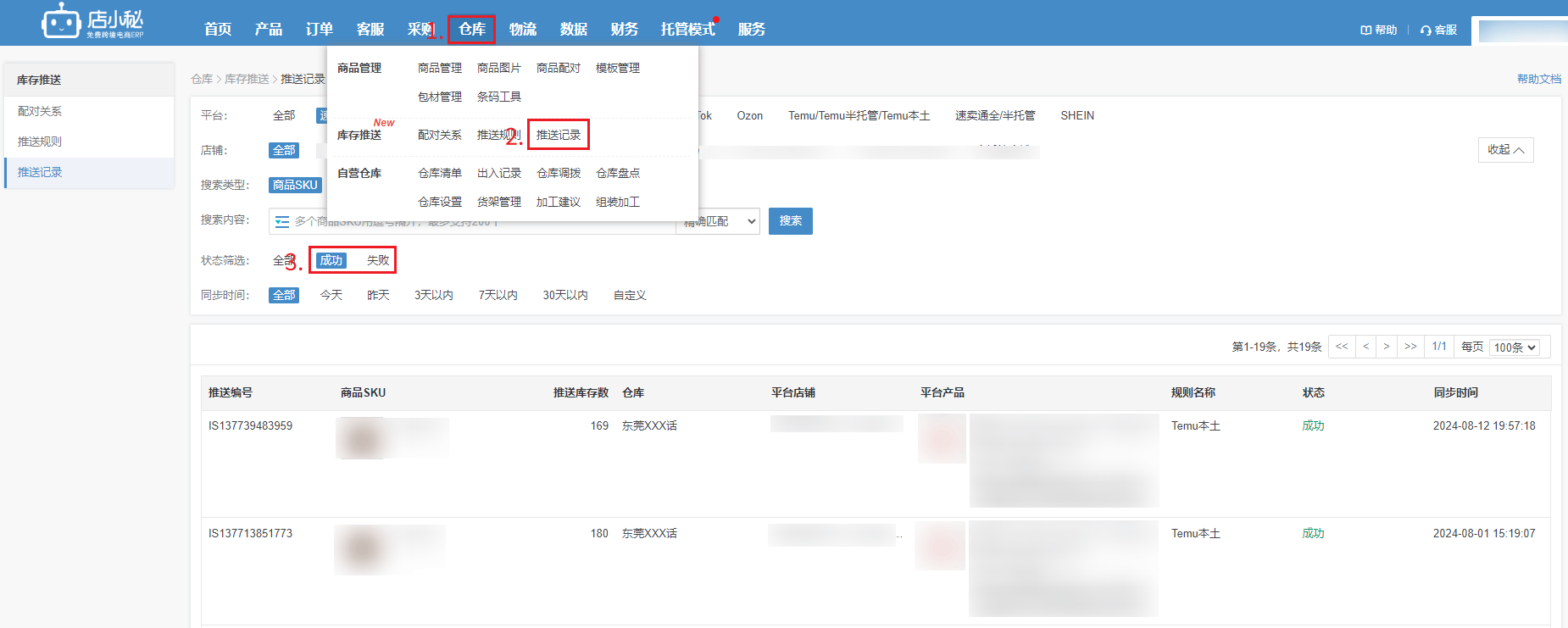Open the 帮助 help icon link
The image size is (1568, 628).
coord(1378,30)
